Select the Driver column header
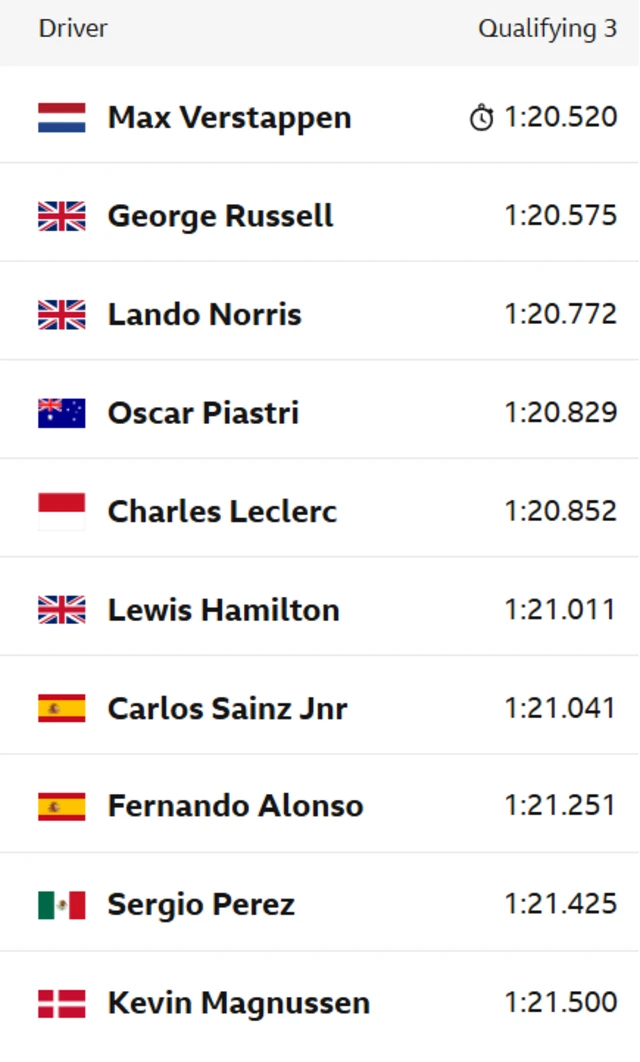The height and width of the screenshot is (1062, 640). pos(73,29)
